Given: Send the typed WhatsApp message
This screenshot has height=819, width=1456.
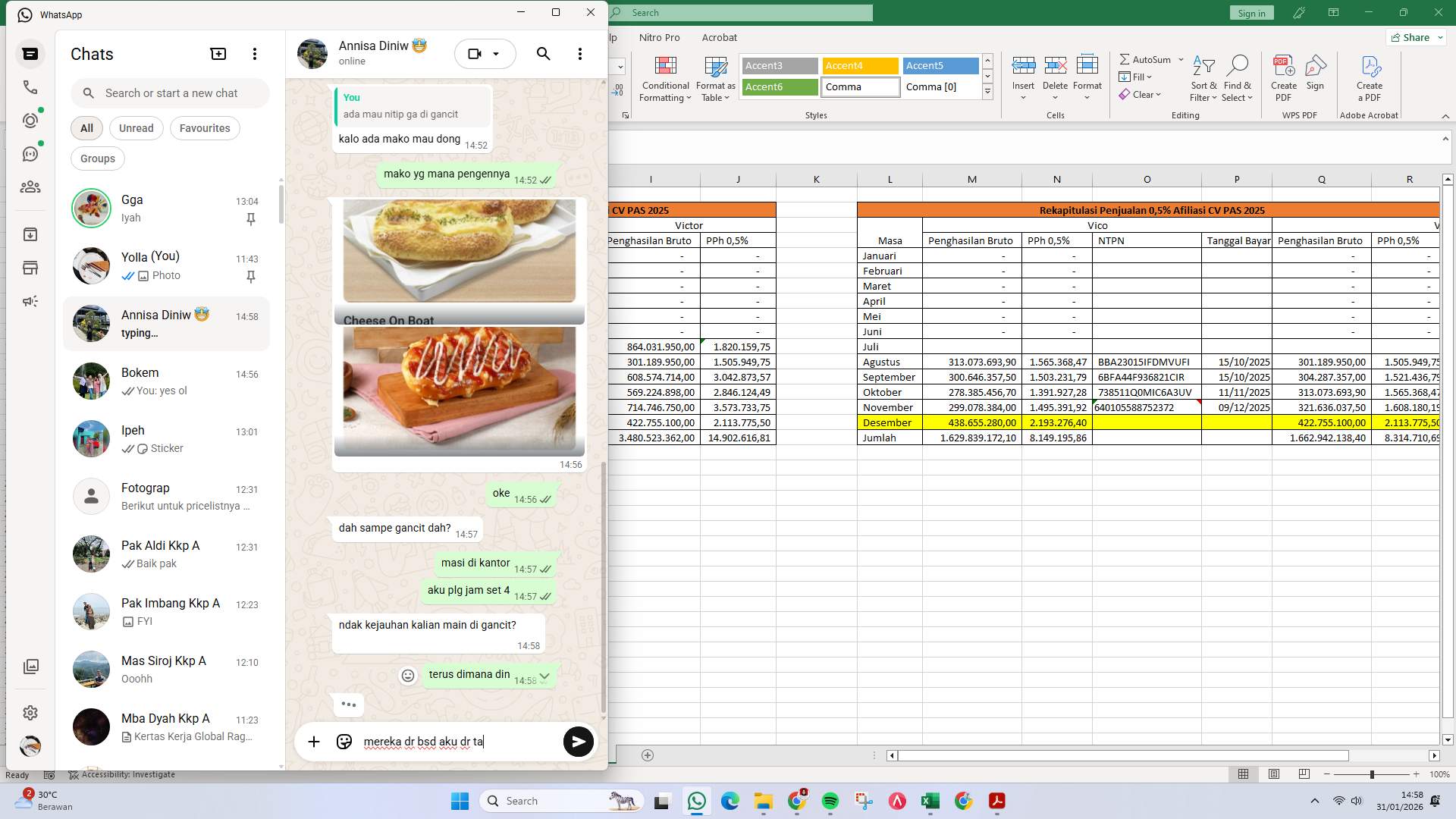Looking at the screenshot, I should click(x=578, y=742).
